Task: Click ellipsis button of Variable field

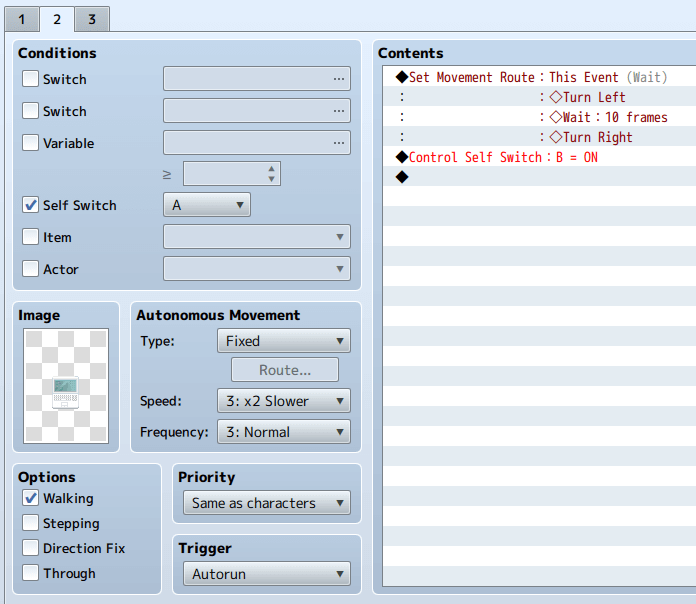Action: (339, 143)
